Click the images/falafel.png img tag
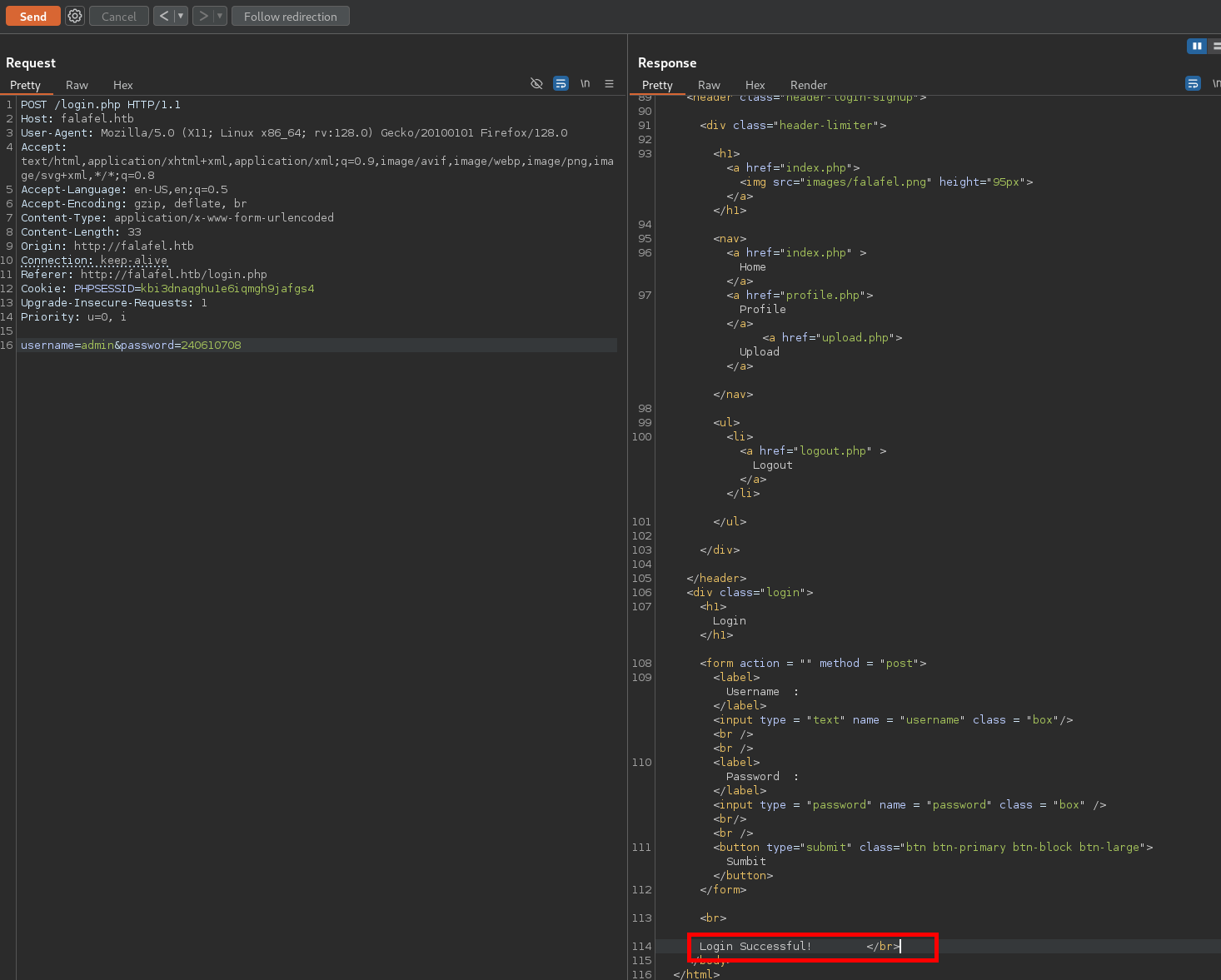Viewport: 1221px width, 980px height. (x=886, y=182)
